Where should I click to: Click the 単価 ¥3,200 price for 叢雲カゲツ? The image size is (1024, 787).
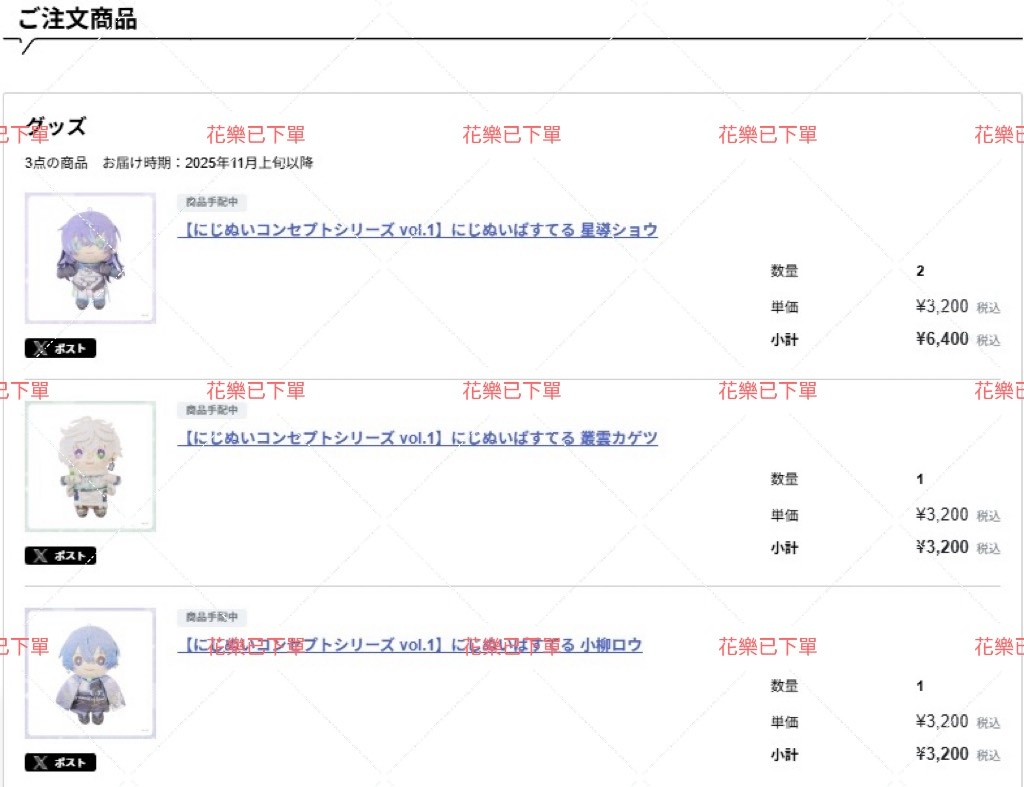tap(941, 514)
